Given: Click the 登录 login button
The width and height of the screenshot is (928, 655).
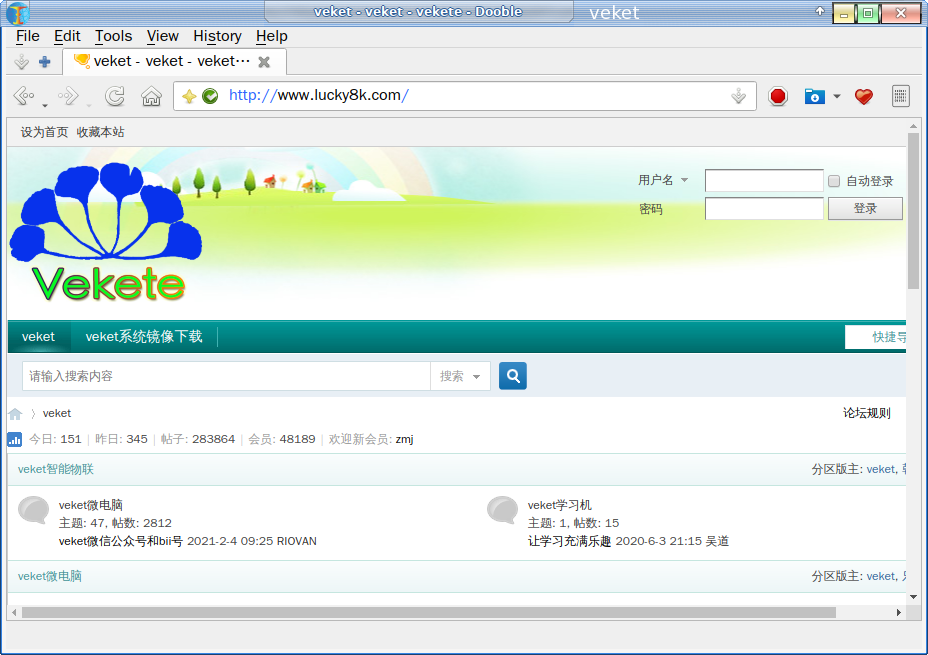Looking at the screenshot, I should (865, 208).
